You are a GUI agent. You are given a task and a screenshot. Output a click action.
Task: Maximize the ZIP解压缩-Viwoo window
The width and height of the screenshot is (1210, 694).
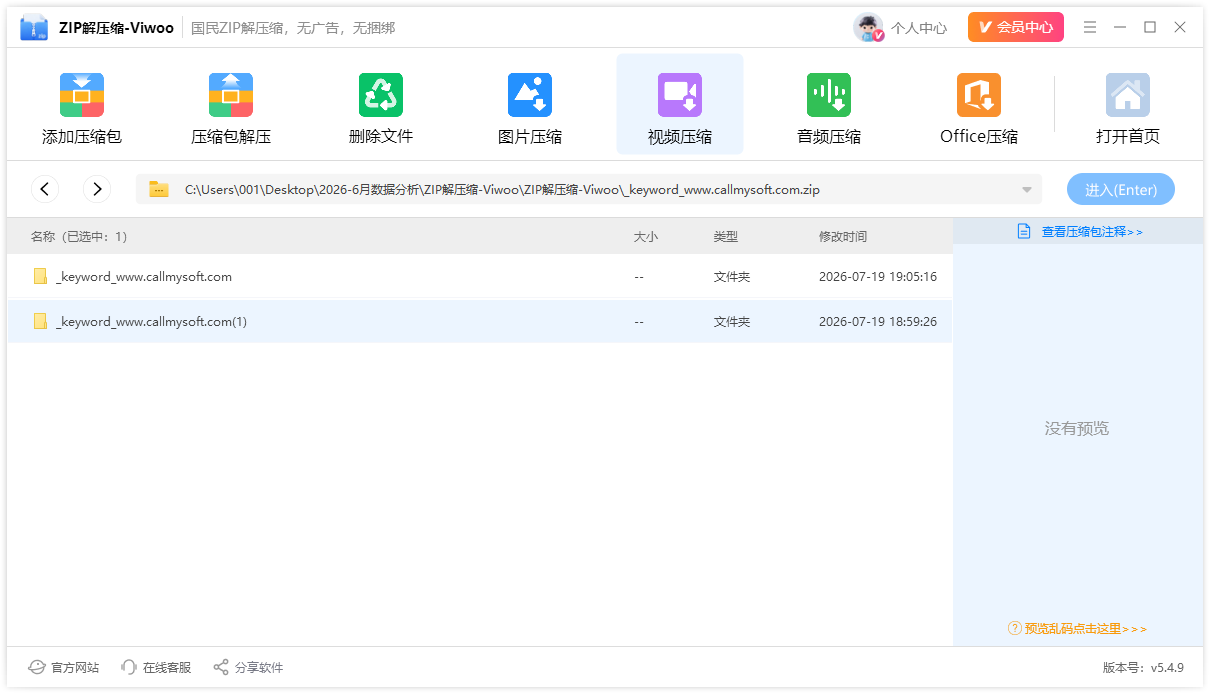1150,27
